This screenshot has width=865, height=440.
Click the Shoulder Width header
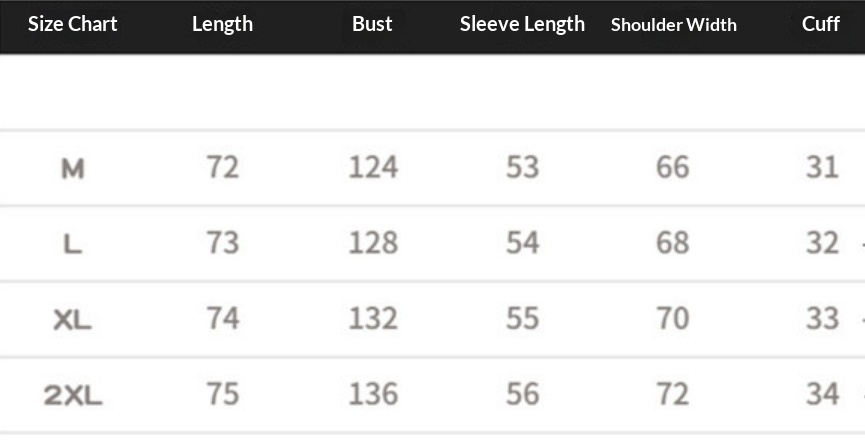pos(673,25)
